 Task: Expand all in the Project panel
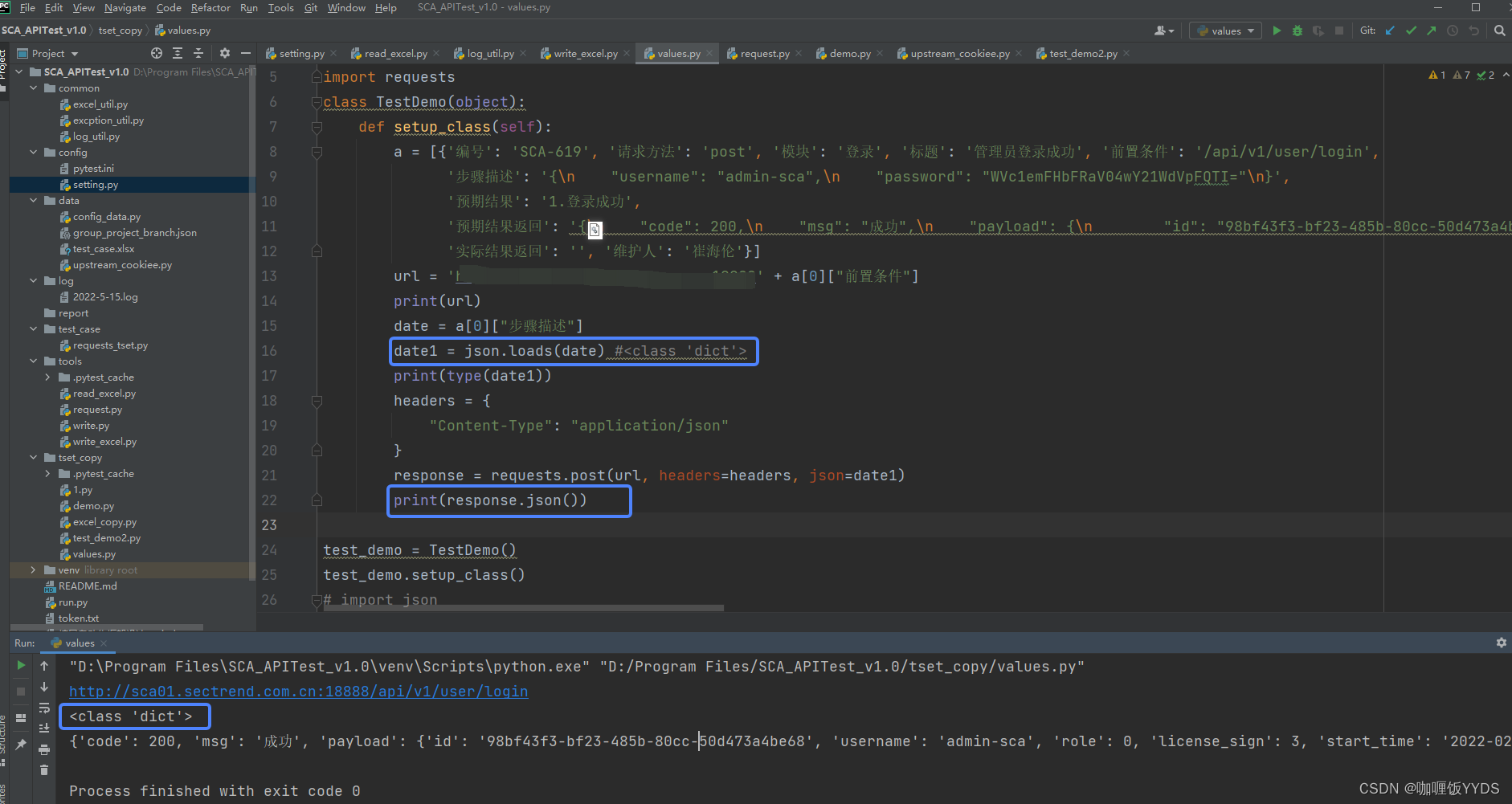click(178, 53)
